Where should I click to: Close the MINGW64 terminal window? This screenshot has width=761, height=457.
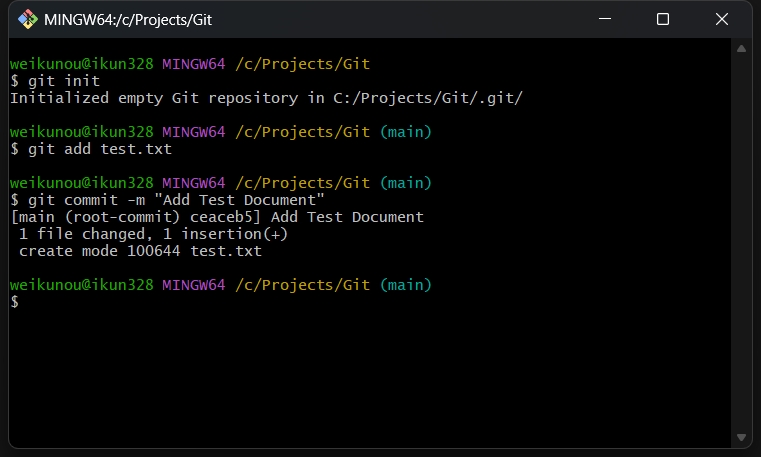[x=722, y=19]
